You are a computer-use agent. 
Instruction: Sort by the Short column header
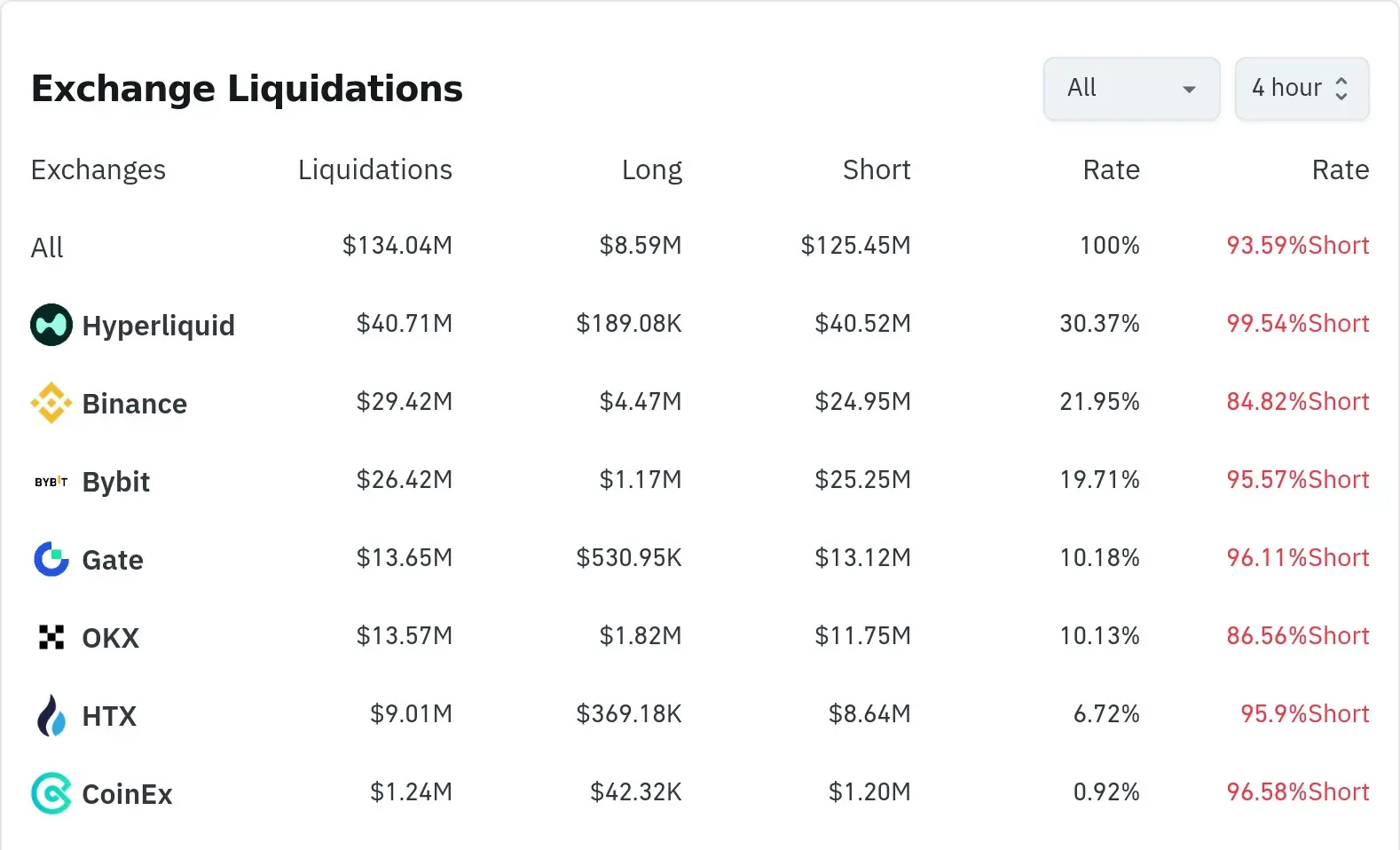pos(876,169)
